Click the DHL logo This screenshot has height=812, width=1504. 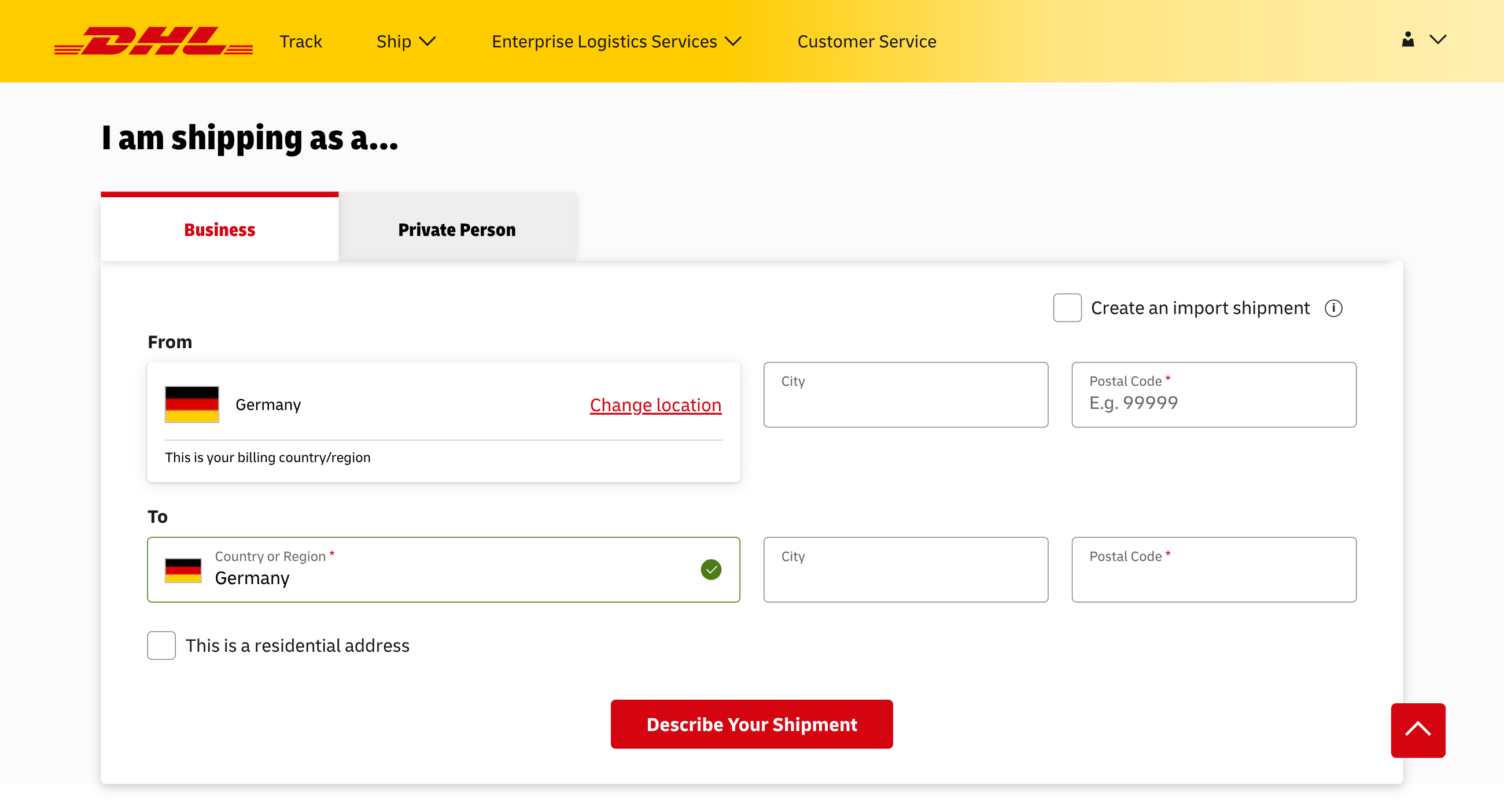tap(153, 41)
